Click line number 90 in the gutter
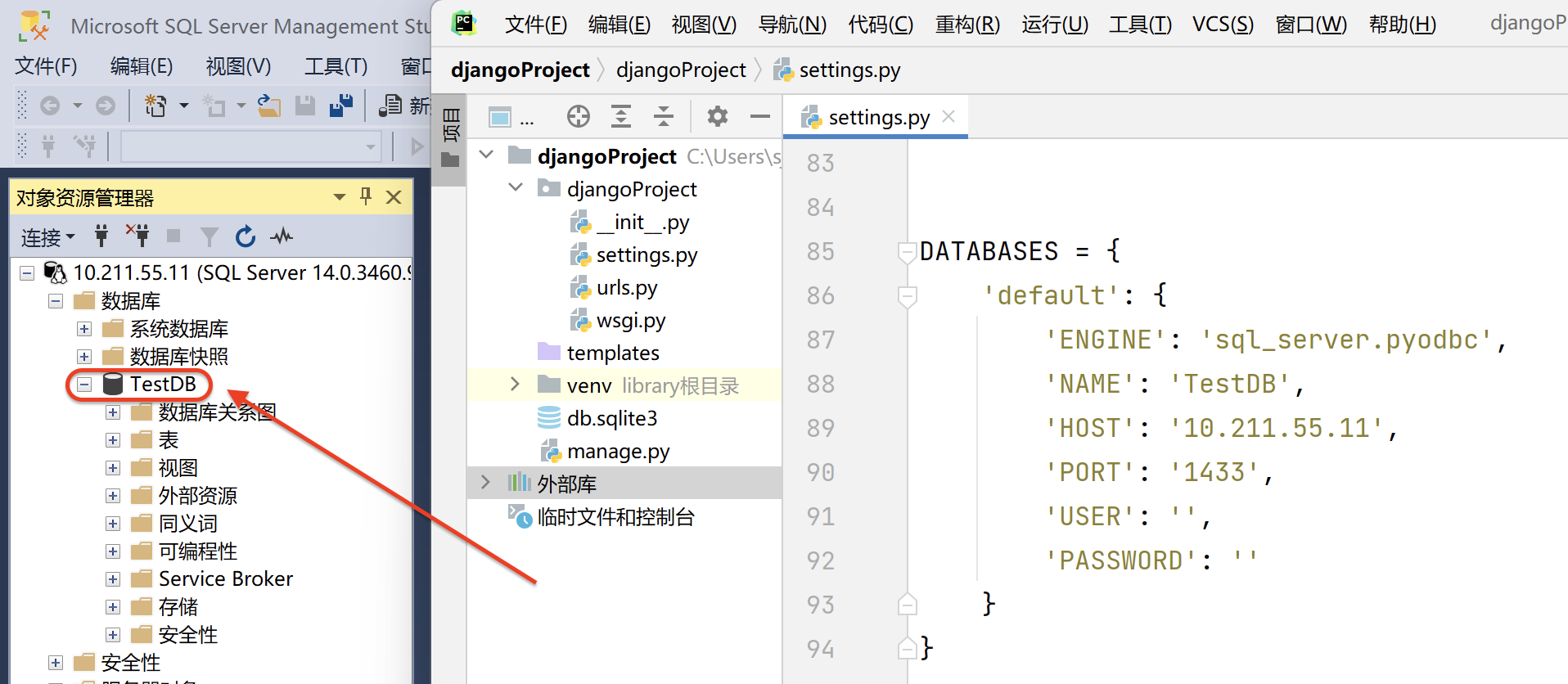The height and width of the screenshot is (684, 1568). [821, 473]
